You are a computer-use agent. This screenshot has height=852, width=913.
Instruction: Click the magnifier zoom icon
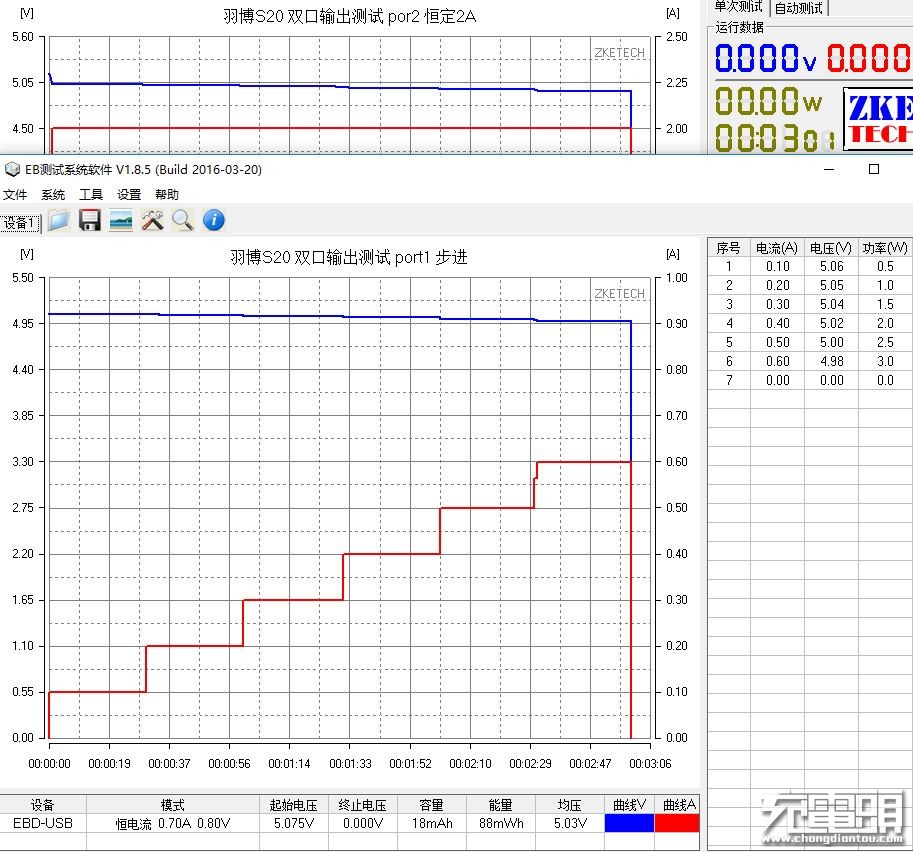[183, 220]
